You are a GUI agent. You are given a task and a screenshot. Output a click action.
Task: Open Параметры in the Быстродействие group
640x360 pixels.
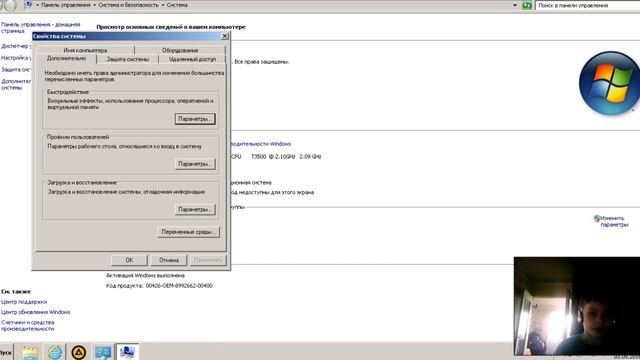click(x=195, y=119)
